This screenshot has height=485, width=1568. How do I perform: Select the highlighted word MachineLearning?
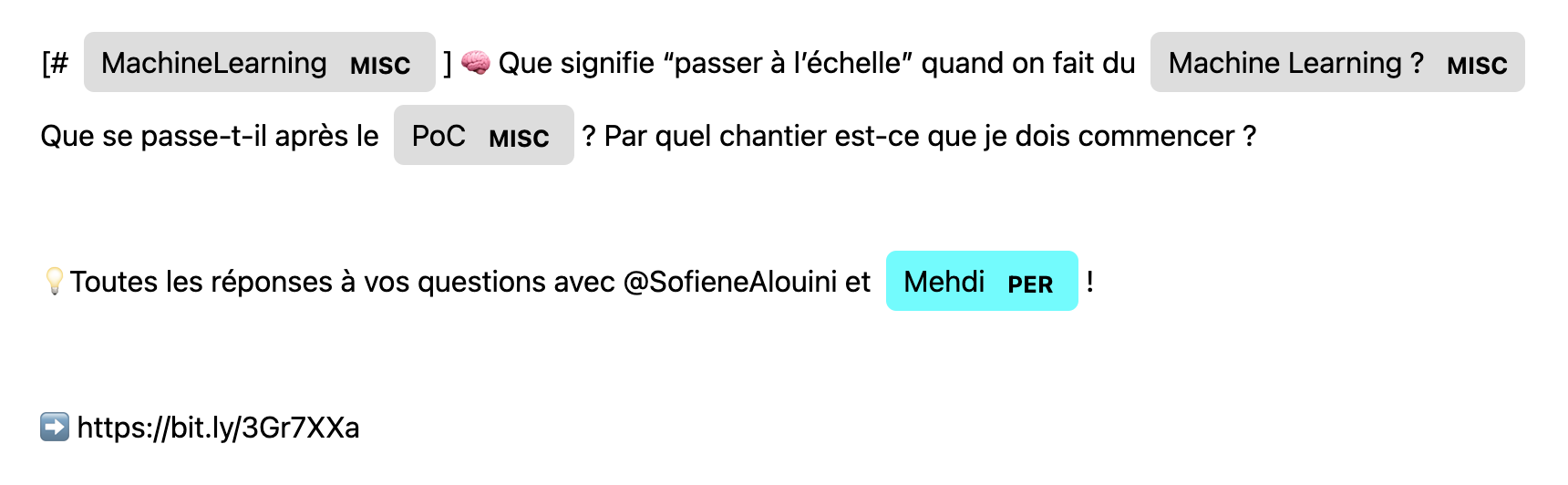[214, 63]
